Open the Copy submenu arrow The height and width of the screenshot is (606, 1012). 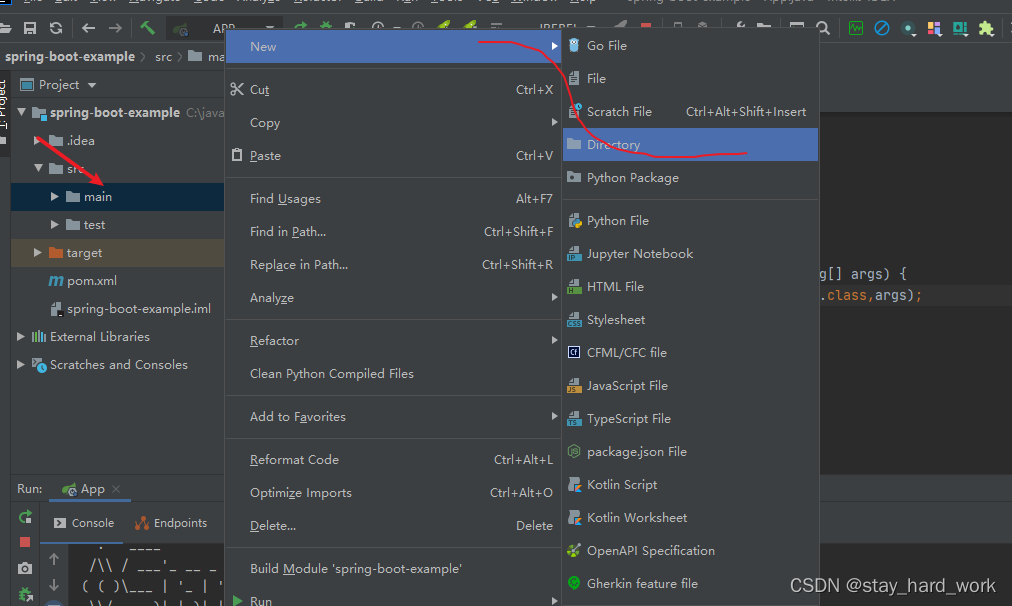tap(554, 122)
